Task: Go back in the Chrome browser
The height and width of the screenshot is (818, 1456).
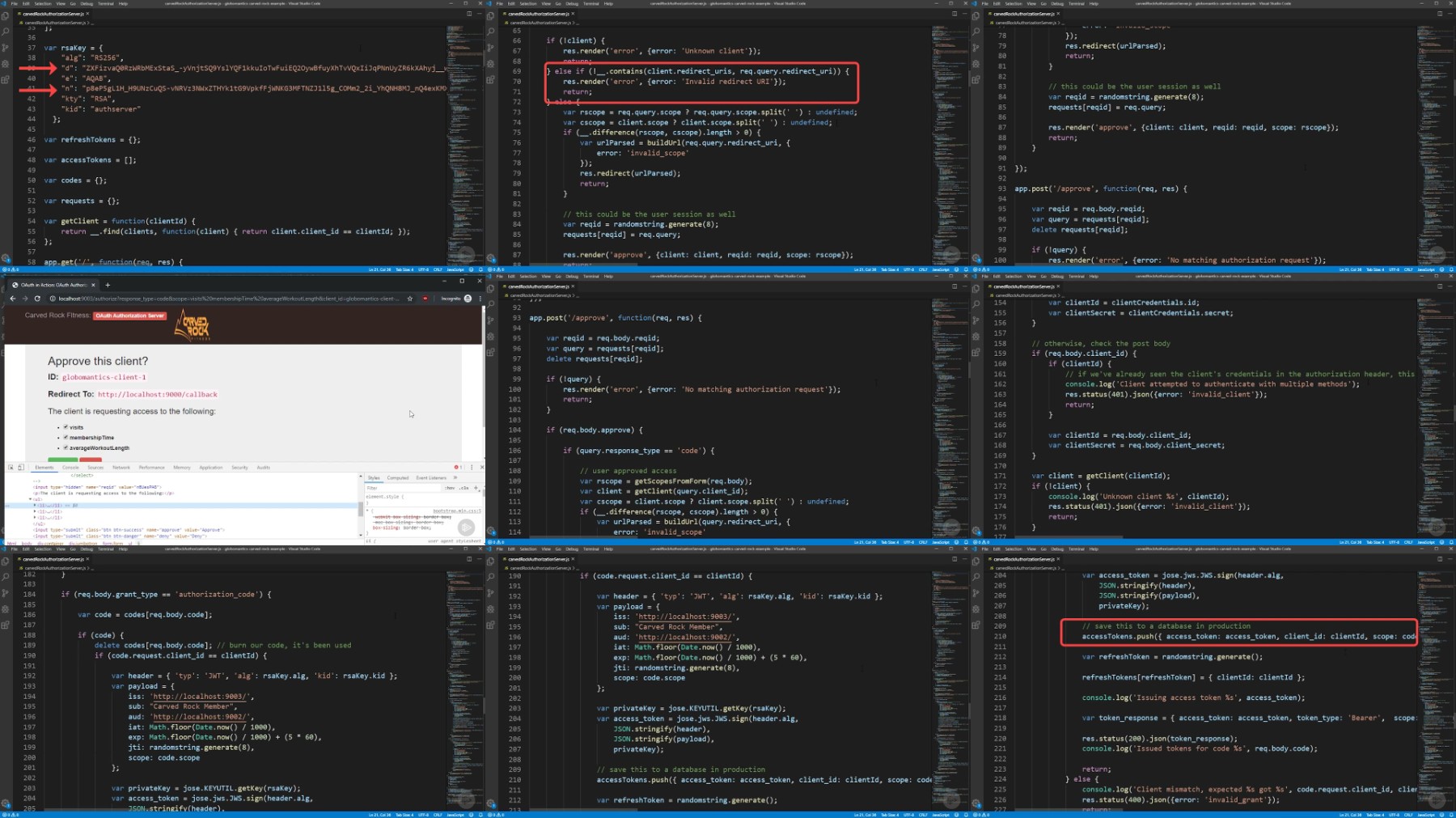Action: [x=12, y=299]
